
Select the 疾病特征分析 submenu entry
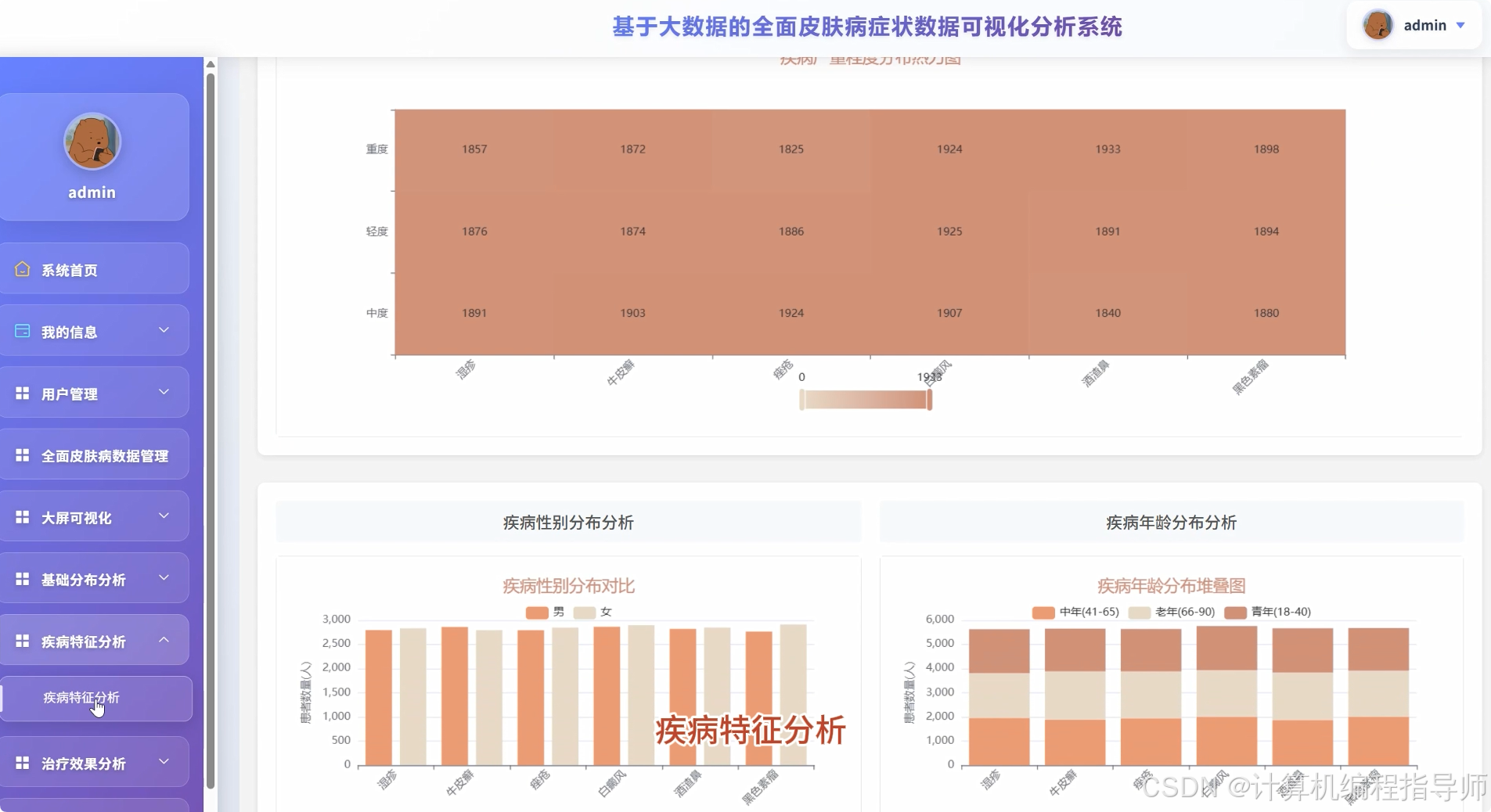coord(81,697)
